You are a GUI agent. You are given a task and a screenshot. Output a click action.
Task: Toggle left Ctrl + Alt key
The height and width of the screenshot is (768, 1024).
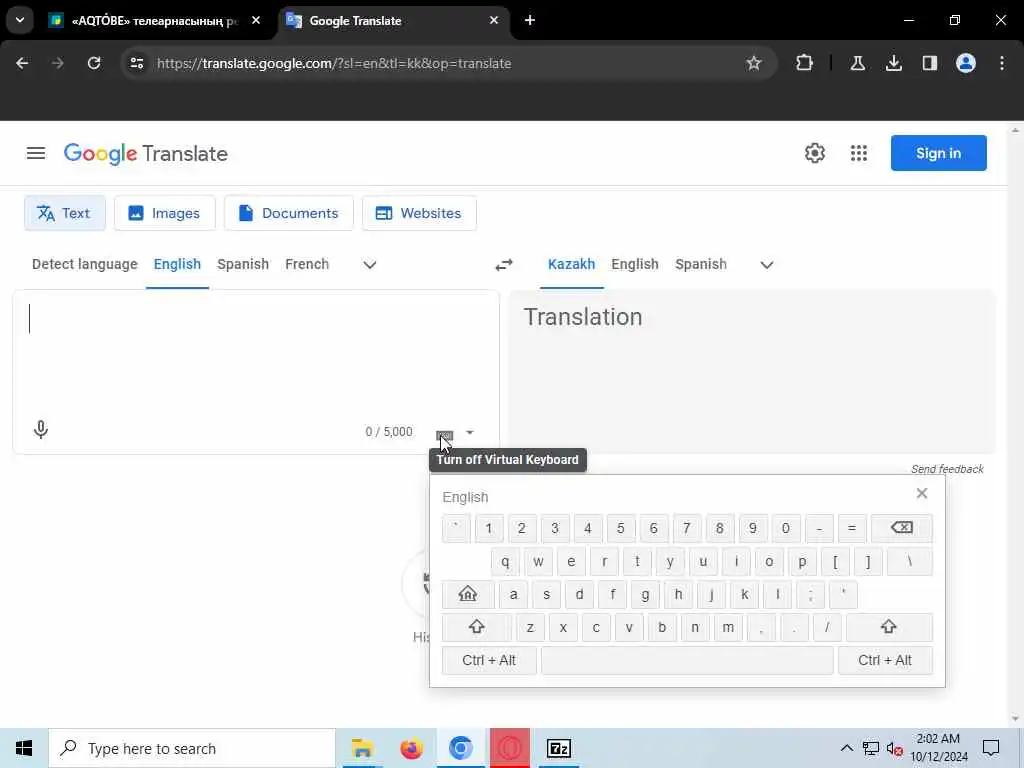[x=489, y=660]
